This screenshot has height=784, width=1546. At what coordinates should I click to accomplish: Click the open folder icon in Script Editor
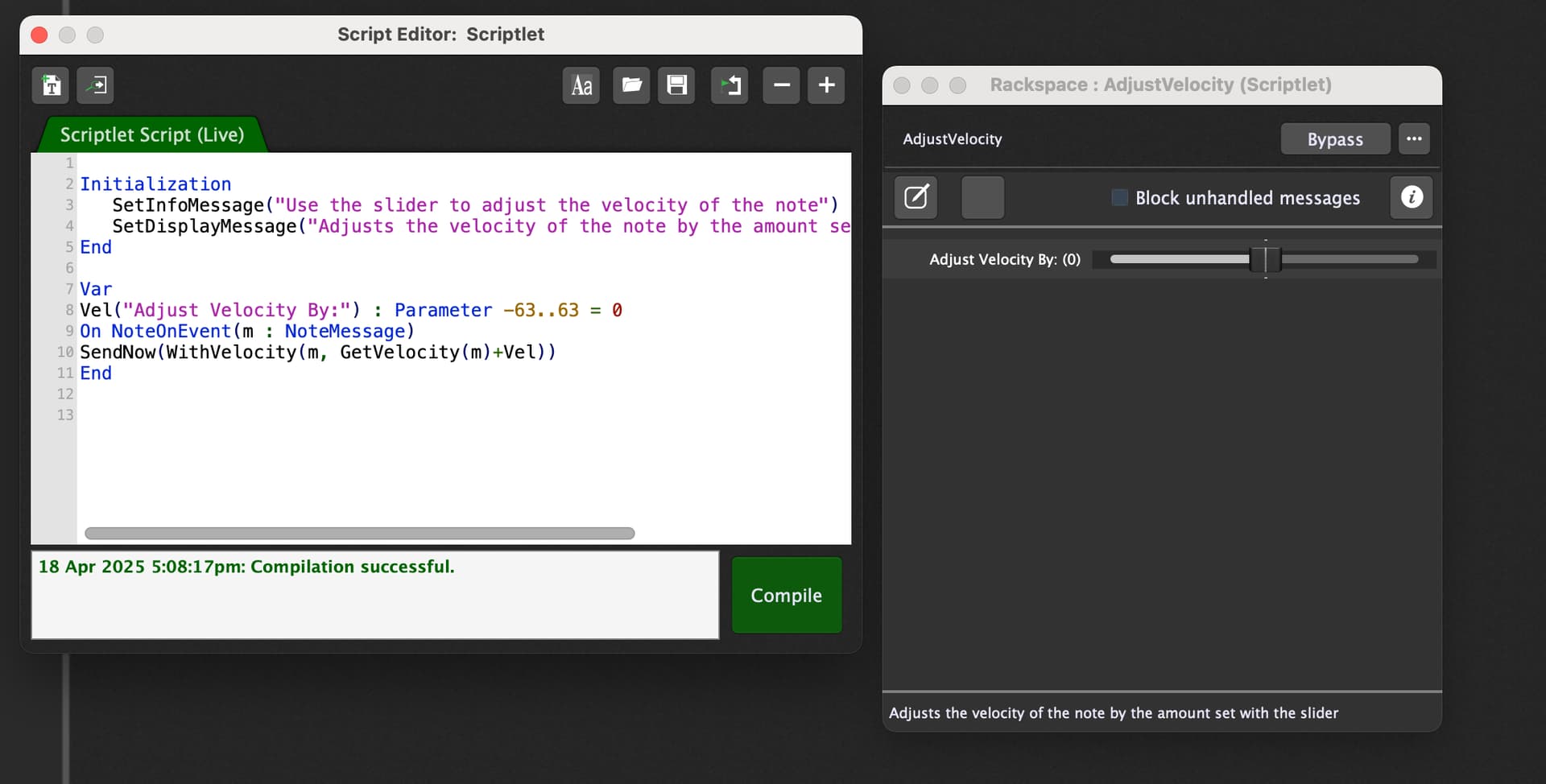(x=631, y=85)
